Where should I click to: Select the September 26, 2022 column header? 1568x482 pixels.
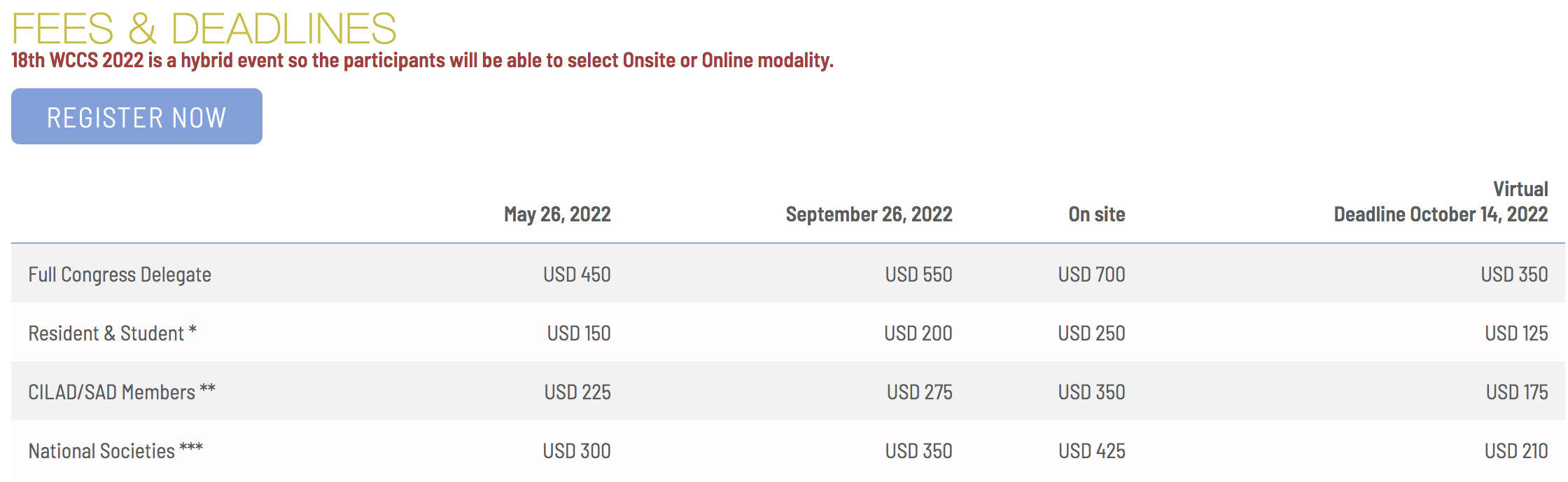pos(869,214)
